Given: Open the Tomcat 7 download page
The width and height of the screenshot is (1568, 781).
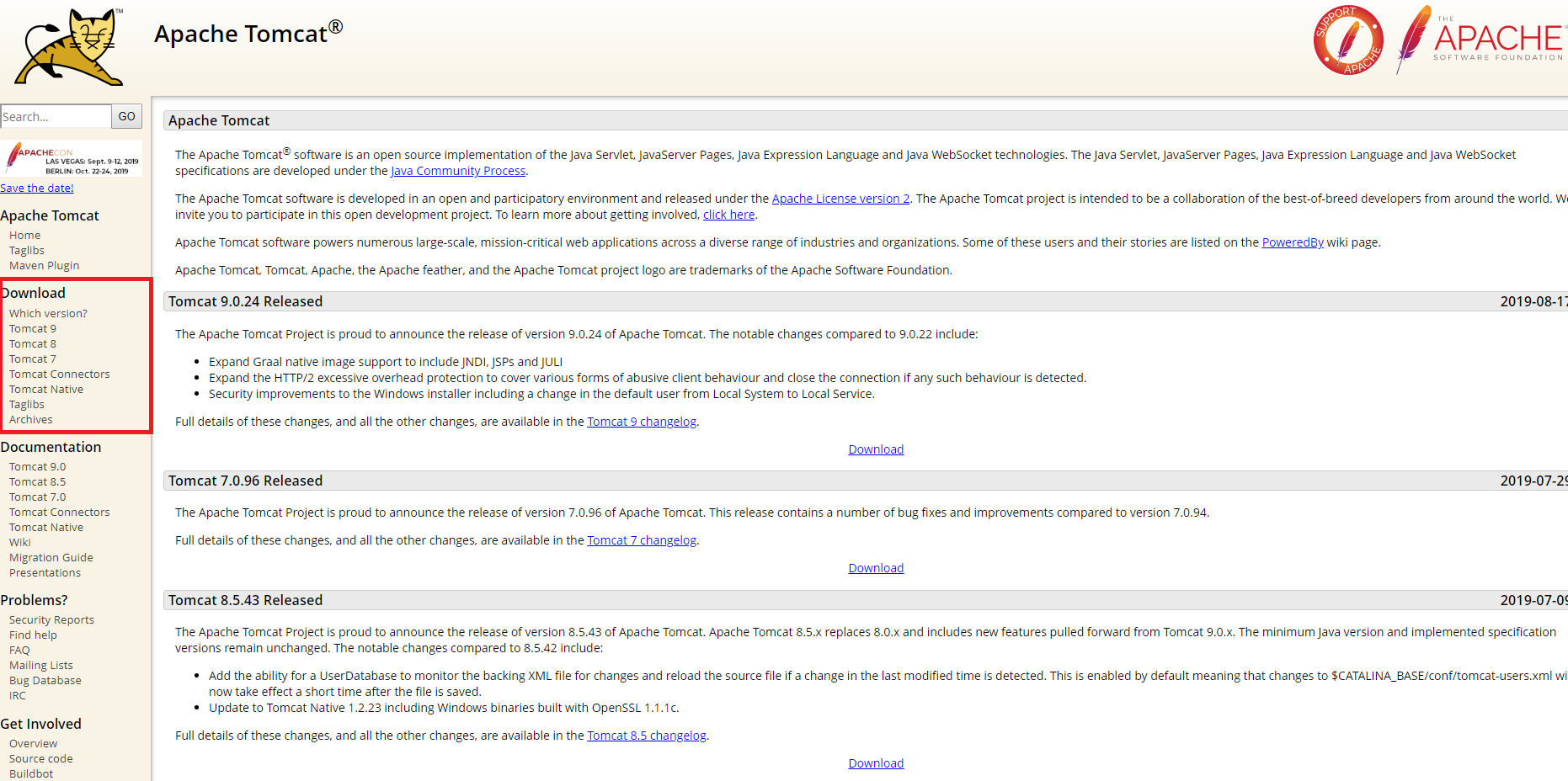Looking at the screenshot, I should [33, 359].
